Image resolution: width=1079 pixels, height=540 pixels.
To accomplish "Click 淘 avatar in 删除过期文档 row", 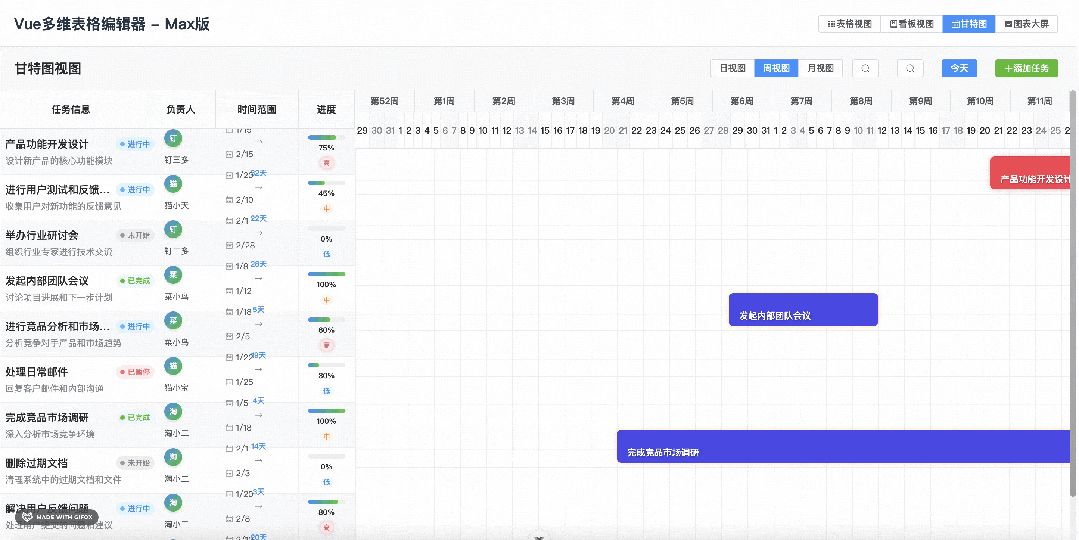I will pyautogui.click(x=173, y=456).
